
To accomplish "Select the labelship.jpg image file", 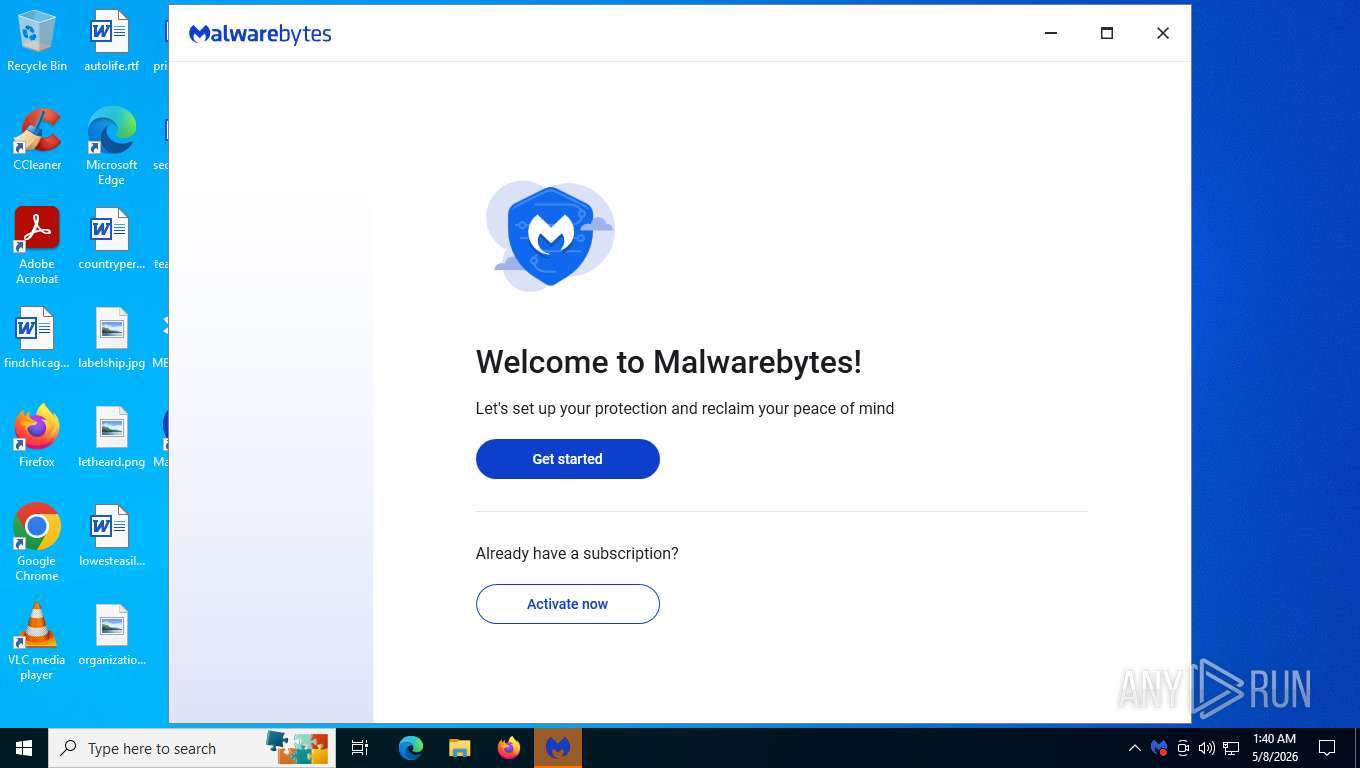I will coord(111,339).
